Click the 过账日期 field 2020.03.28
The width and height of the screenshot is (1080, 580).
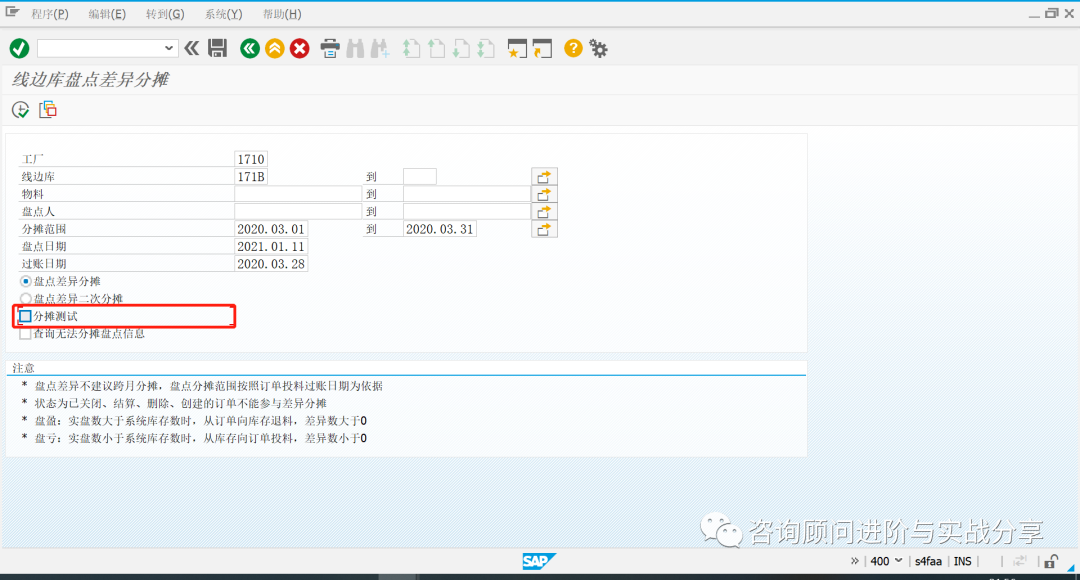271,264
